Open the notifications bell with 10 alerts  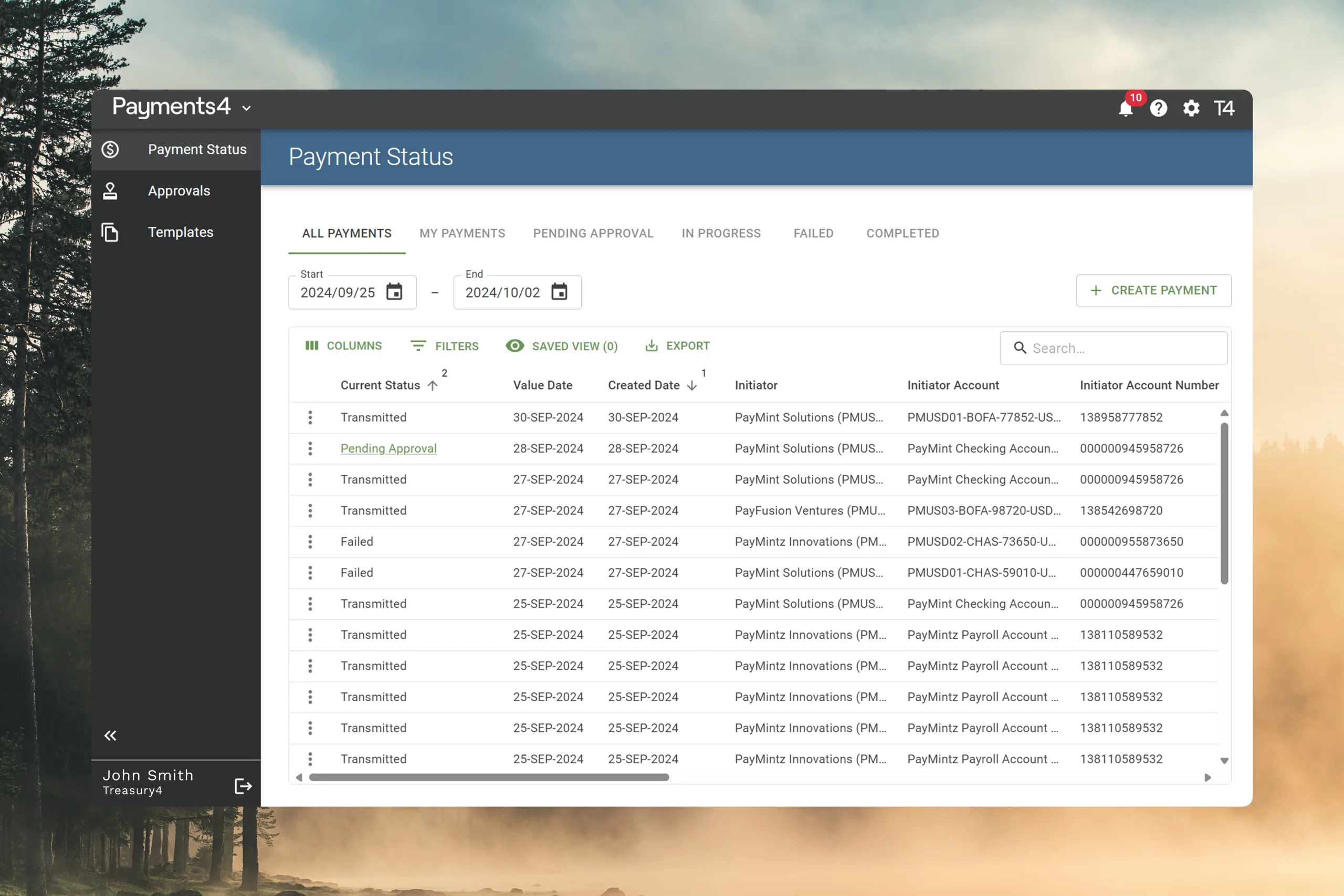click(x=1125, y=109)
